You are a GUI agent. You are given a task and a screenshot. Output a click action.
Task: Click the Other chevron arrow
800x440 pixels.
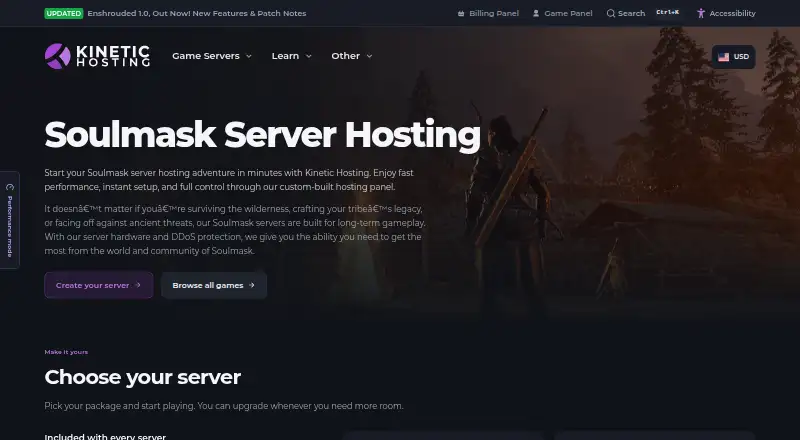tap(369, 56)
